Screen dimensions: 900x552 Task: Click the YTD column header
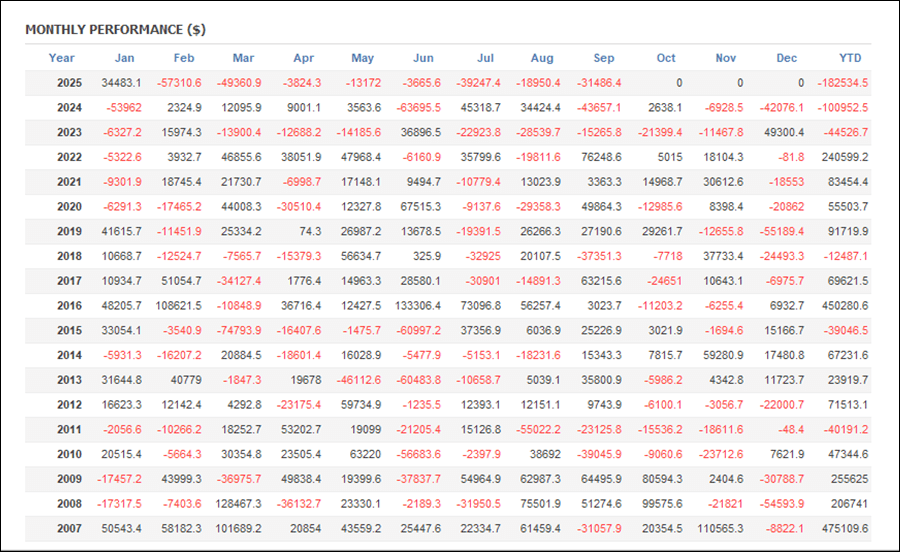pyautogui.click(x=850, y=58)
